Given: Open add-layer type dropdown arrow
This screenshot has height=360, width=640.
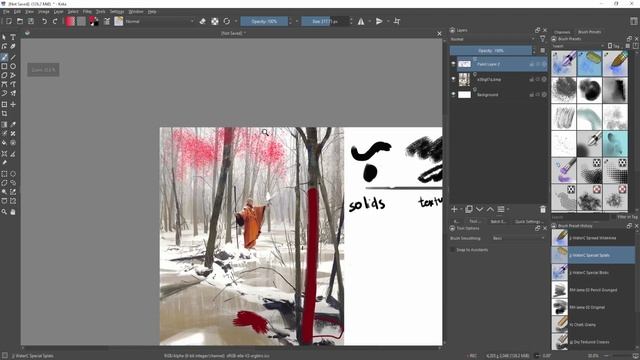Looking at the screenshot, I should pyautogui.click(x=461, y=209).
